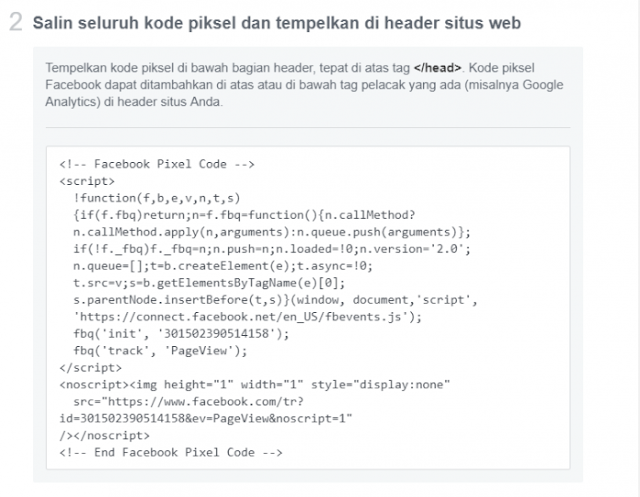Click the Google Analytics mention in instructions
The height and width of the screenshot is (497, 640).
543,85
